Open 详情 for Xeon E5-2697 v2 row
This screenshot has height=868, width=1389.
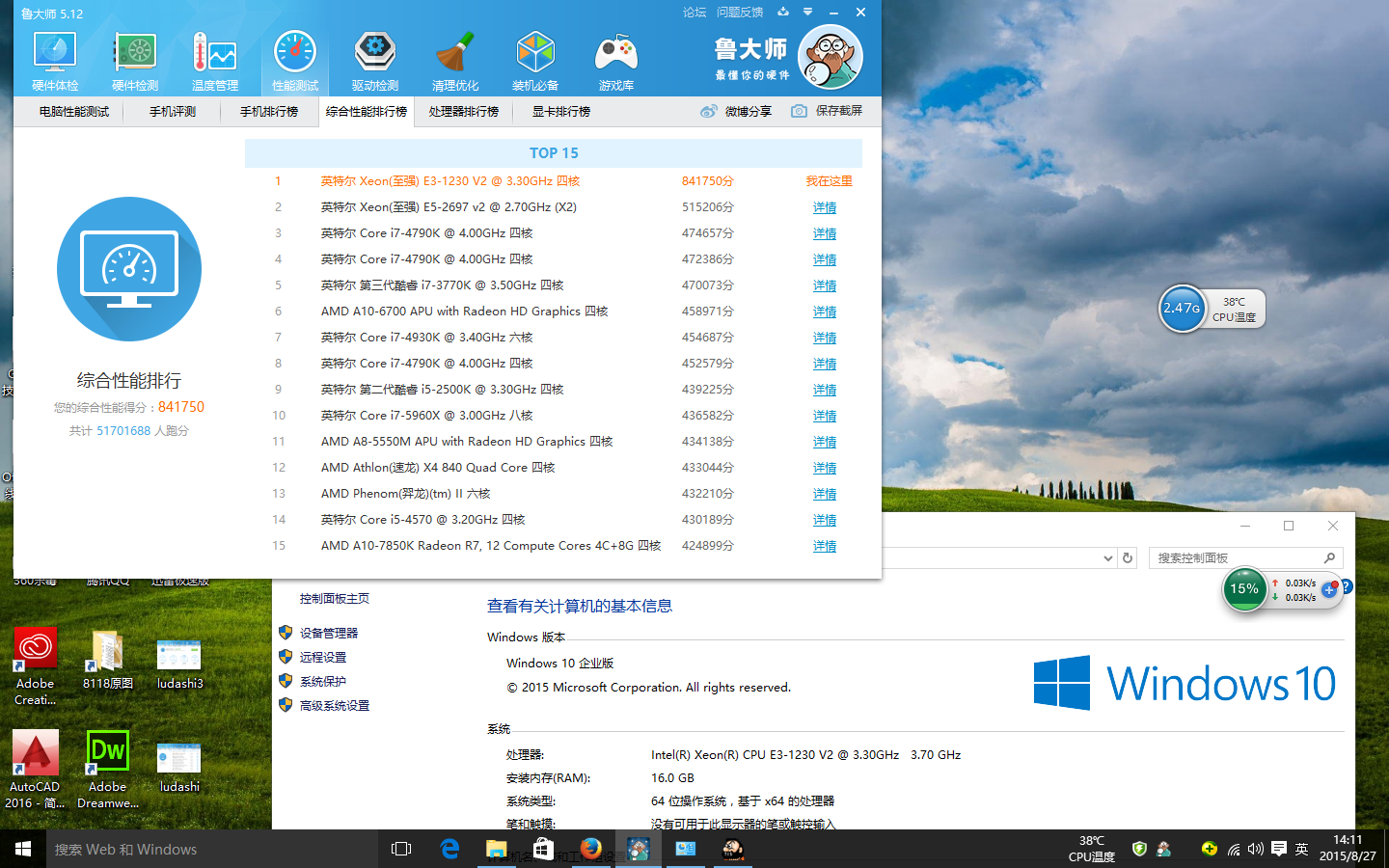point(825,207)
